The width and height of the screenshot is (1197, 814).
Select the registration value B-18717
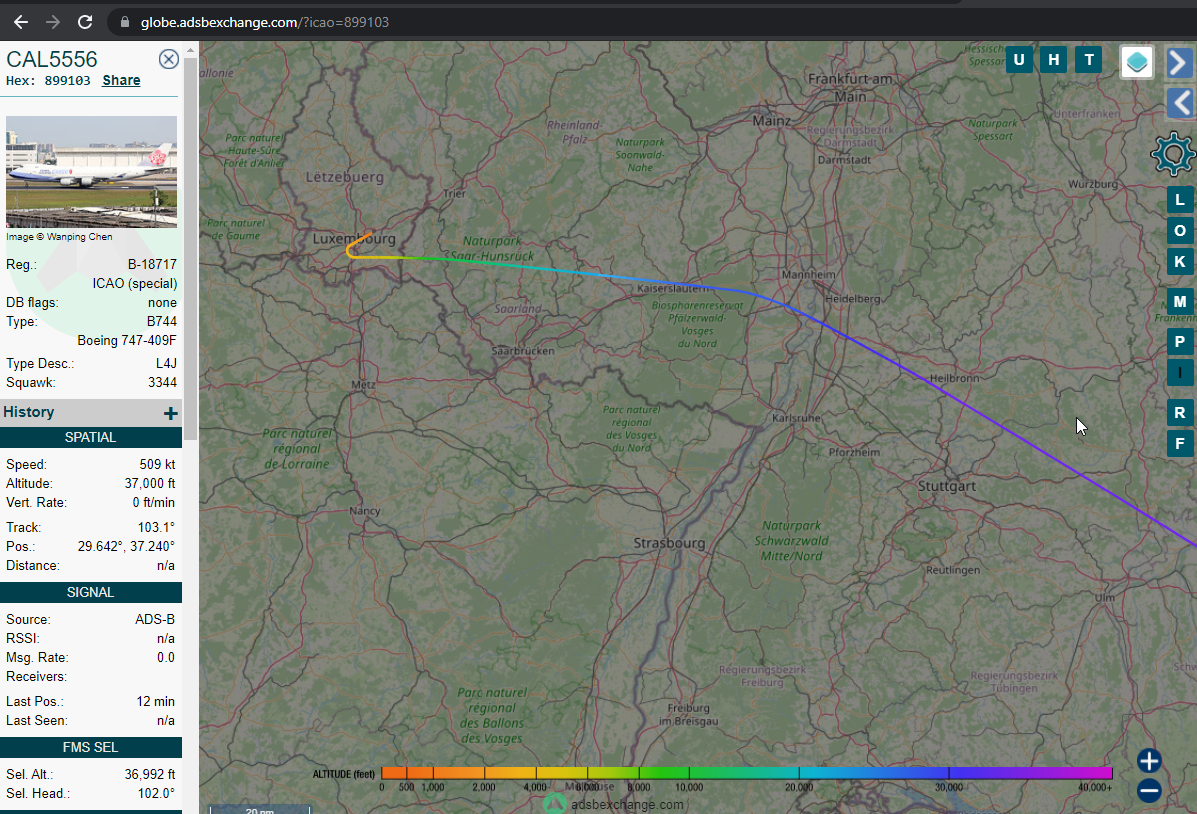[152, 264]
